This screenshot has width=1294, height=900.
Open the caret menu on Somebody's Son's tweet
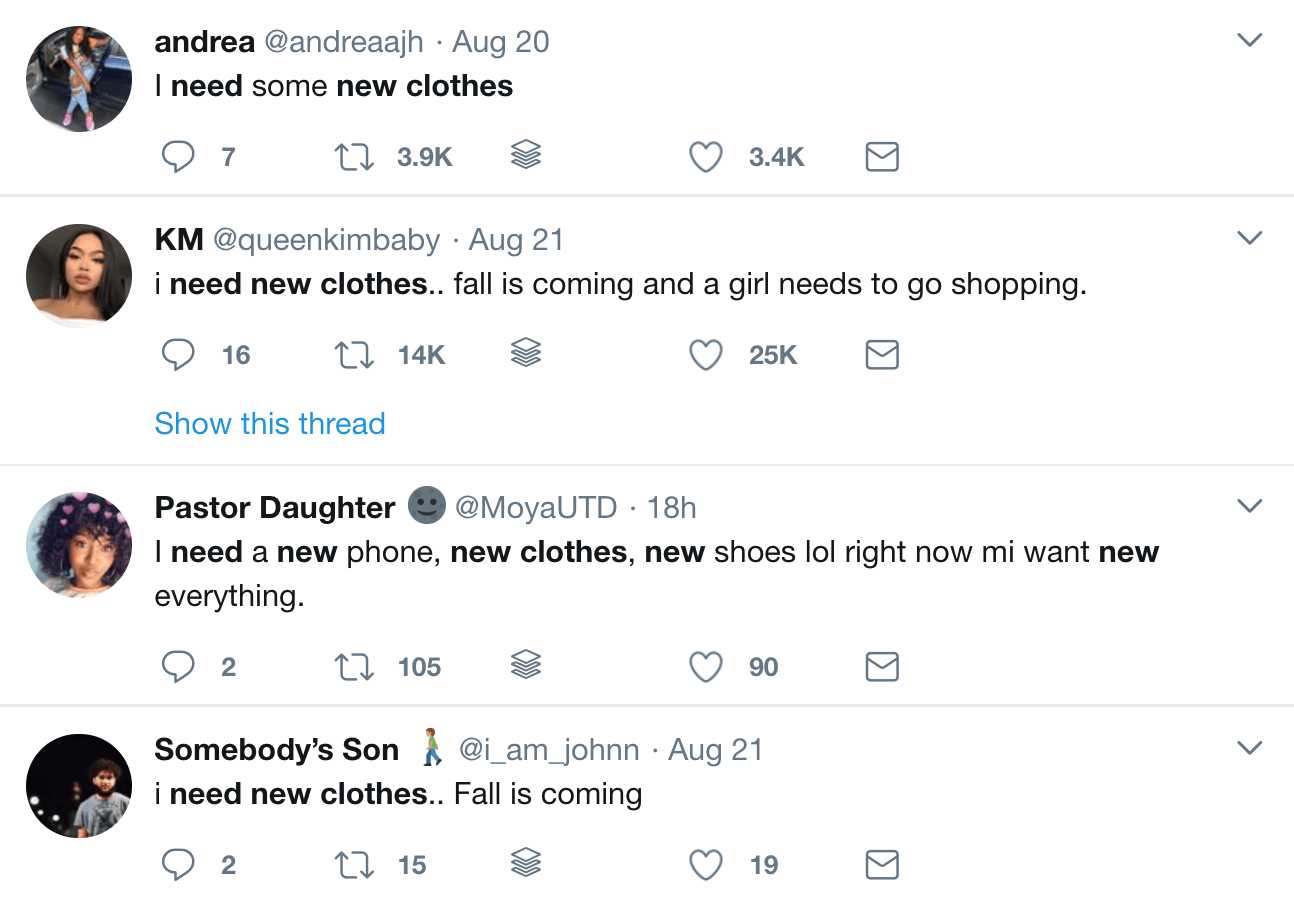click(x=1249, y=748)
